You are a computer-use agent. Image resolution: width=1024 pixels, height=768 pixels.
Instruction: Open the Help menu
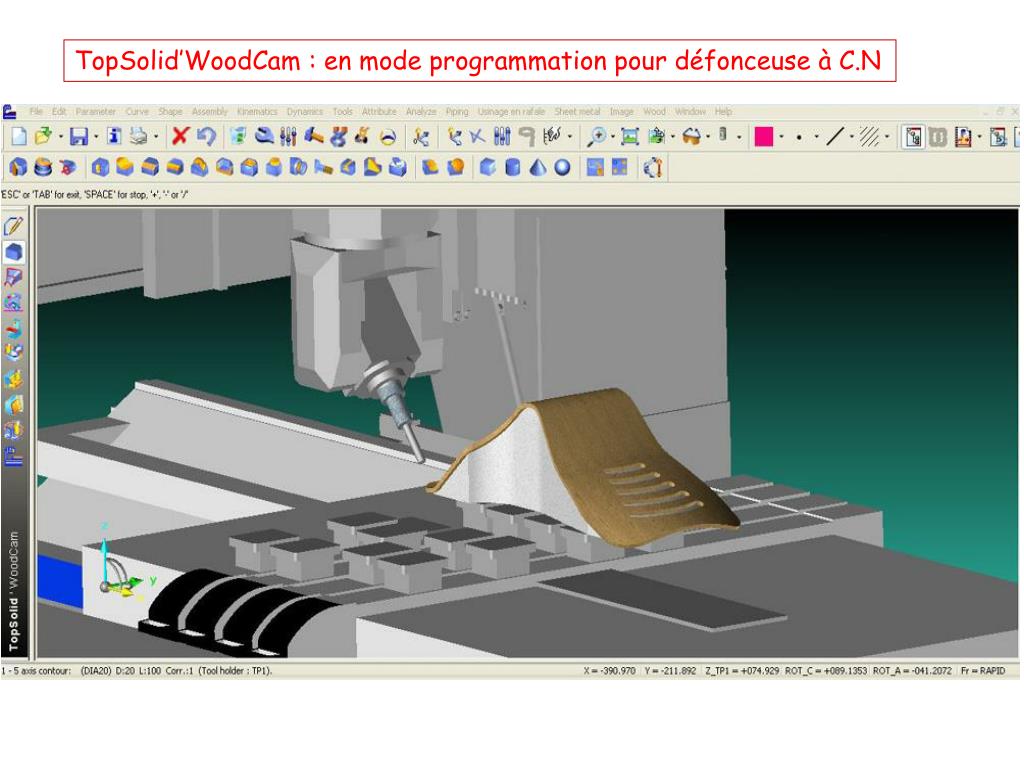724,112
